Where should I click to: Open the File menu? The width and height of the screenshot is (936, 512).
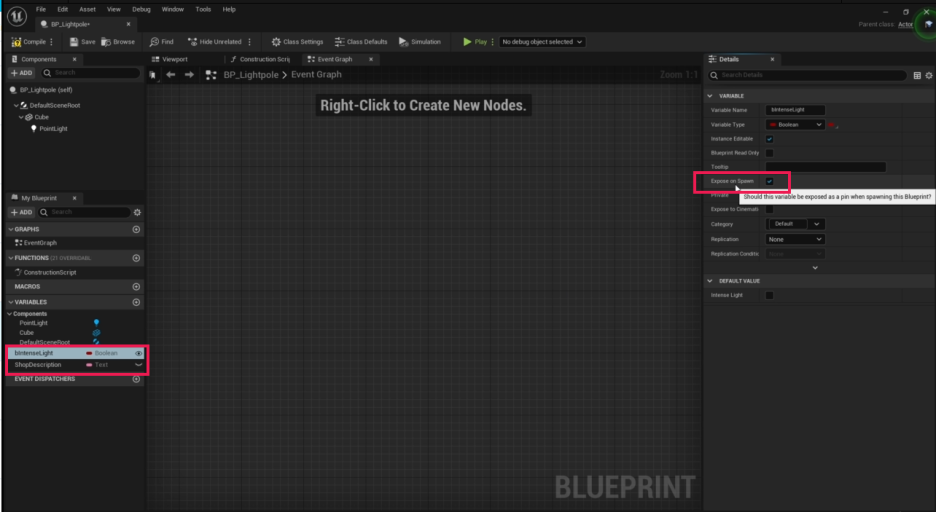pyautogui.click(x=41, y=10)
